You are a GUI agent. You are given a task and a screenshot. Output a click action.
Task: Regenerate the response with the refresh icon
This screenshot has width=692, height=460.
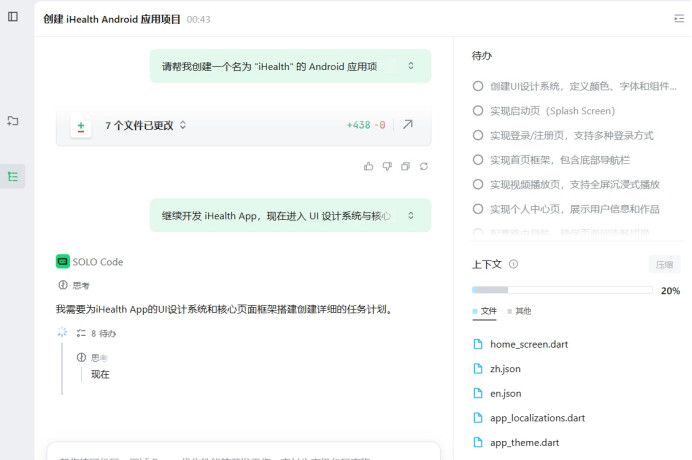(424, 166)
